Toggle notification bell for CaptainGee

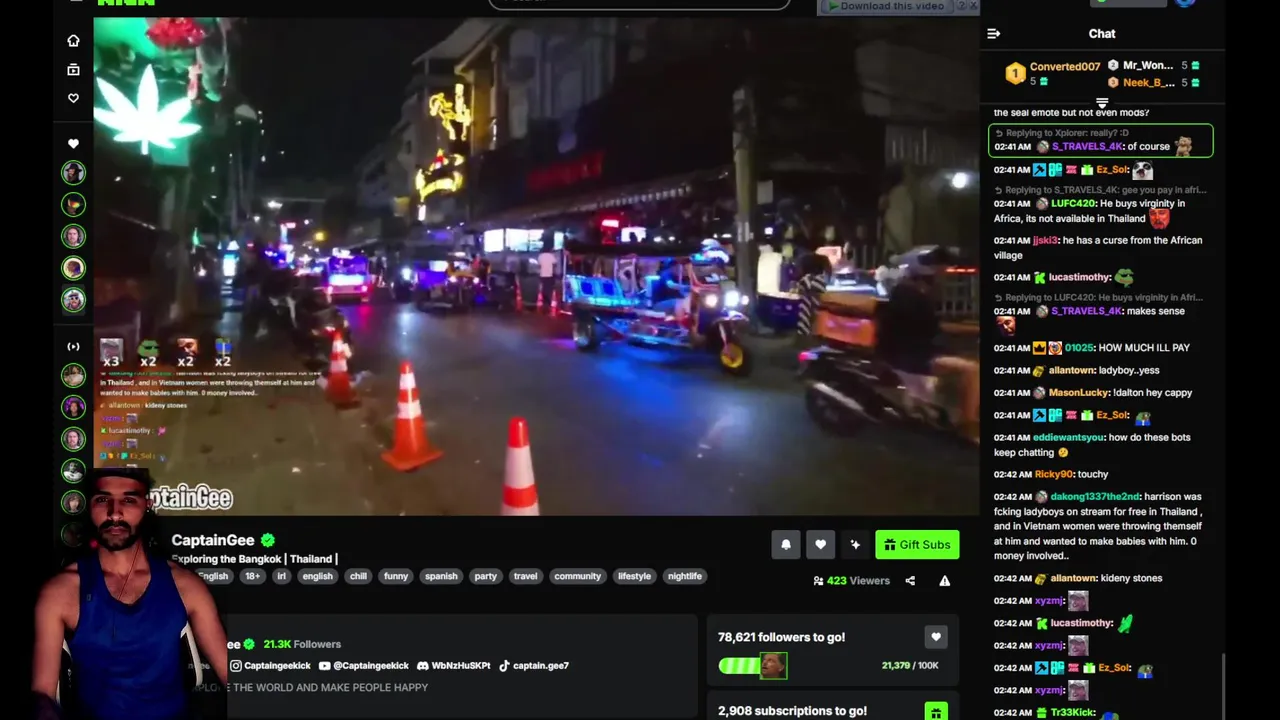click(x=786, y=544)
